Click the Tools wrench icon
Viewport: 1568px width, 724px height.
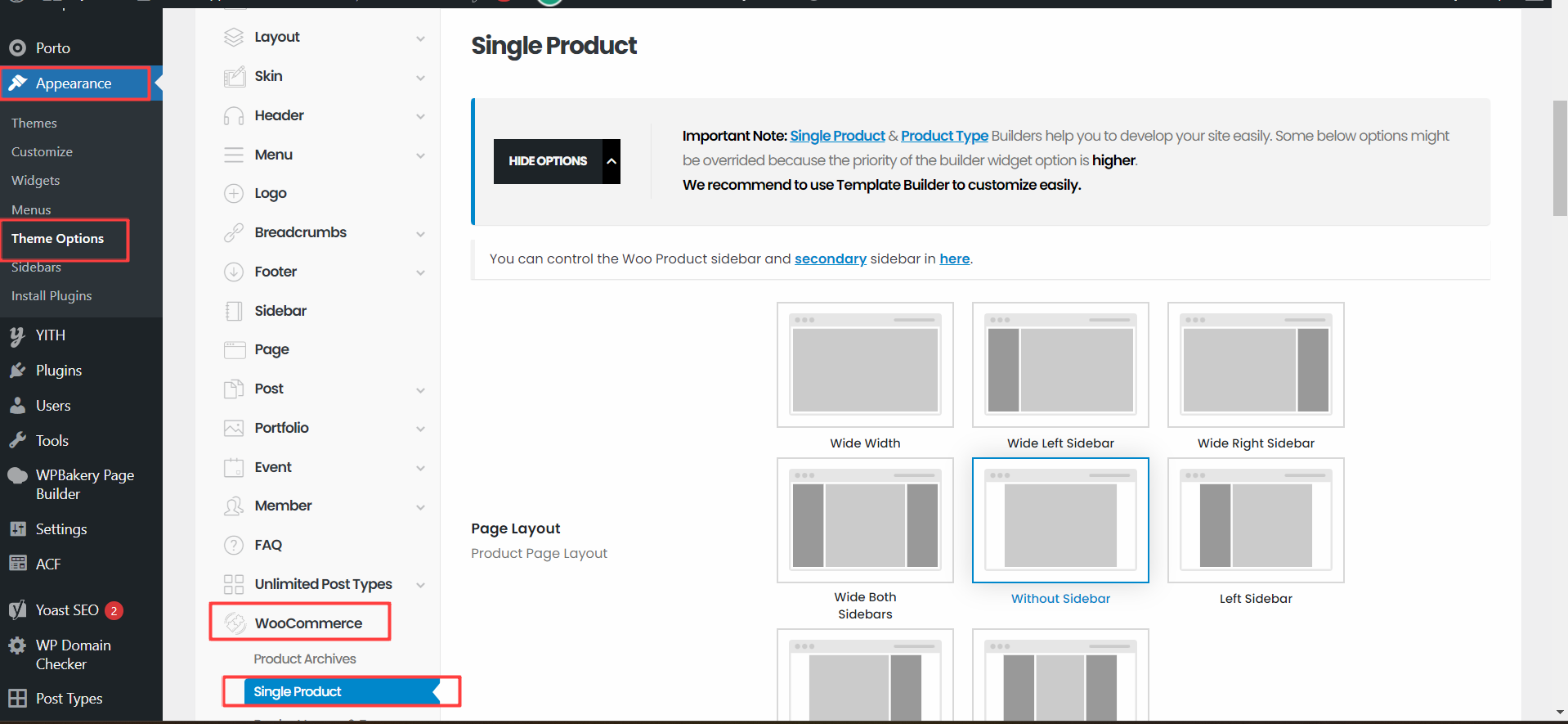[x=17, y=440]
